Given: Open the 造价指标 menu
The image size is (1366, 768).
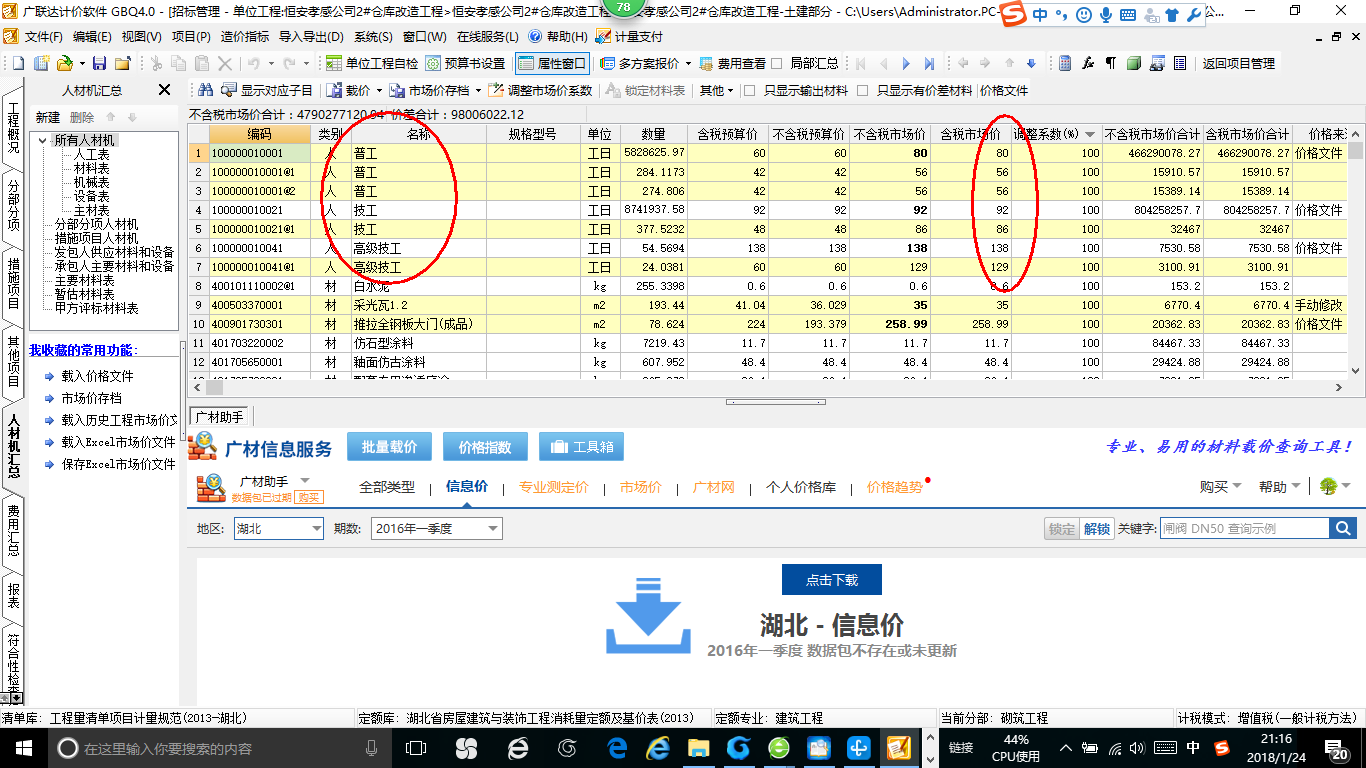Looking at the screenshot, I should coord(244,37).
